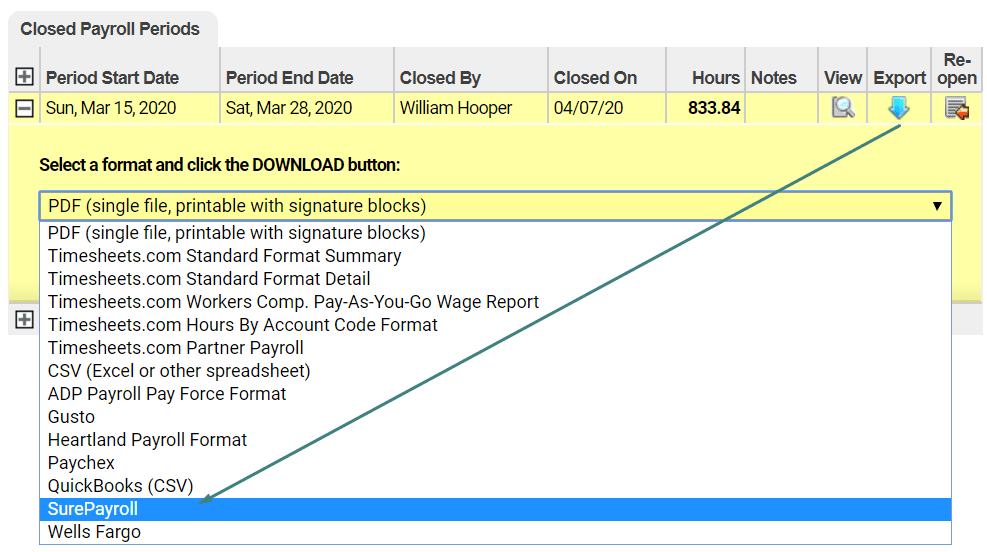
Task: Open the Closed Payroll Periods tab
Action: pos(113,29)
